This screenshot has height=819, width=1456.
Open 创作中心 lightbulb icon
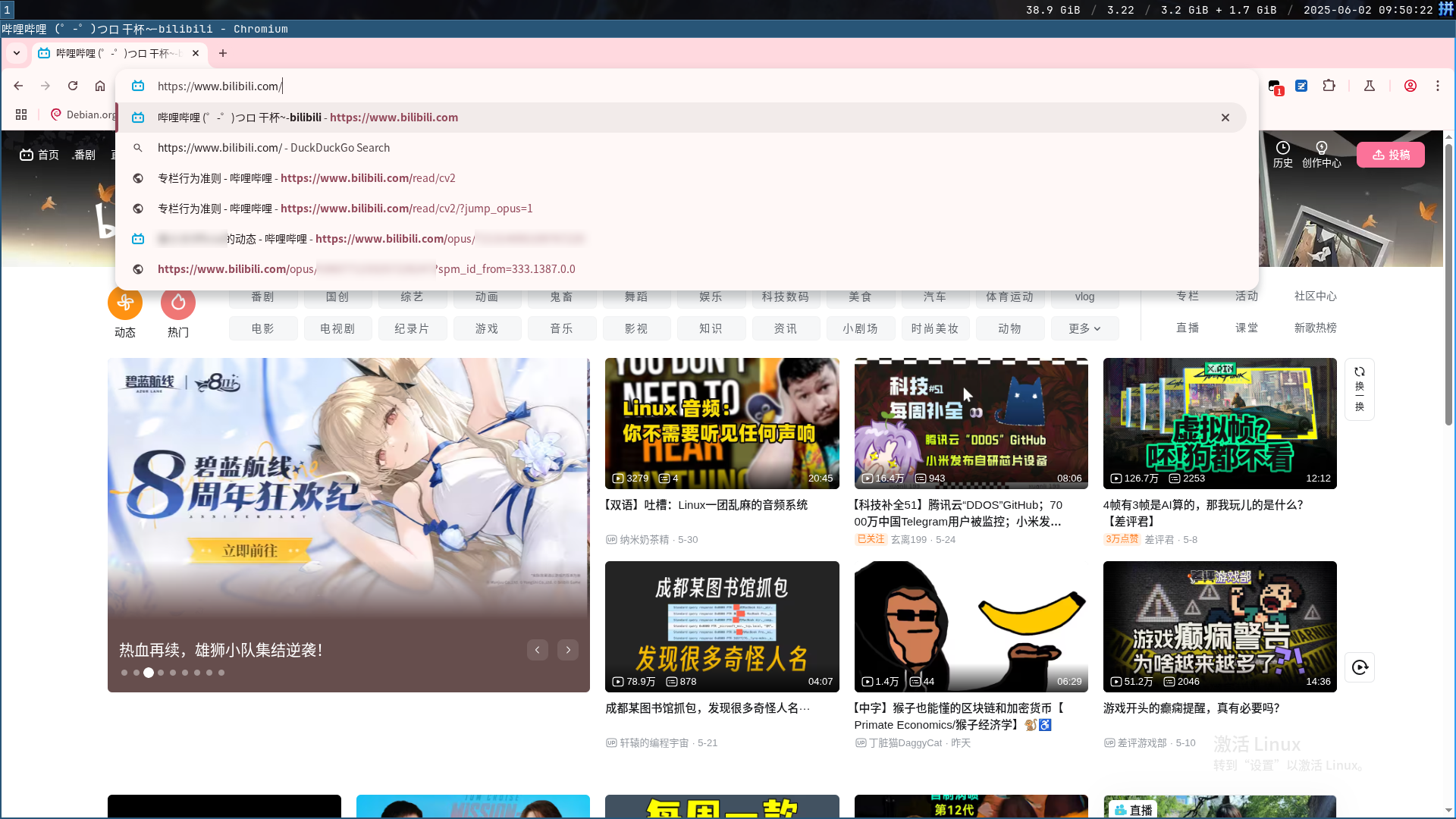(1321, 148)
